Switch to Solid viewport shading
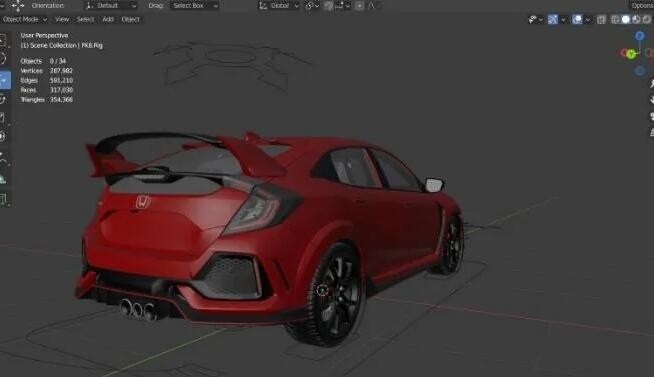This screenshot has width=654, height=377. click(x=626, y=19)
